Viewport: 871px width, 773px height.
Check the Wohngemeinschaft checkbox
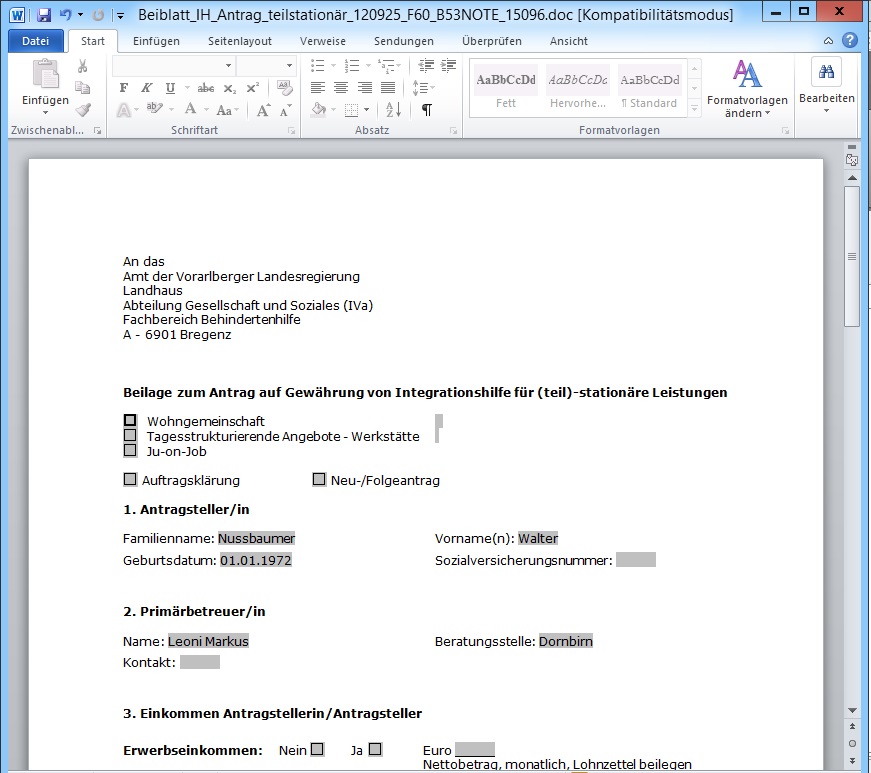click(x=130, y=420)
